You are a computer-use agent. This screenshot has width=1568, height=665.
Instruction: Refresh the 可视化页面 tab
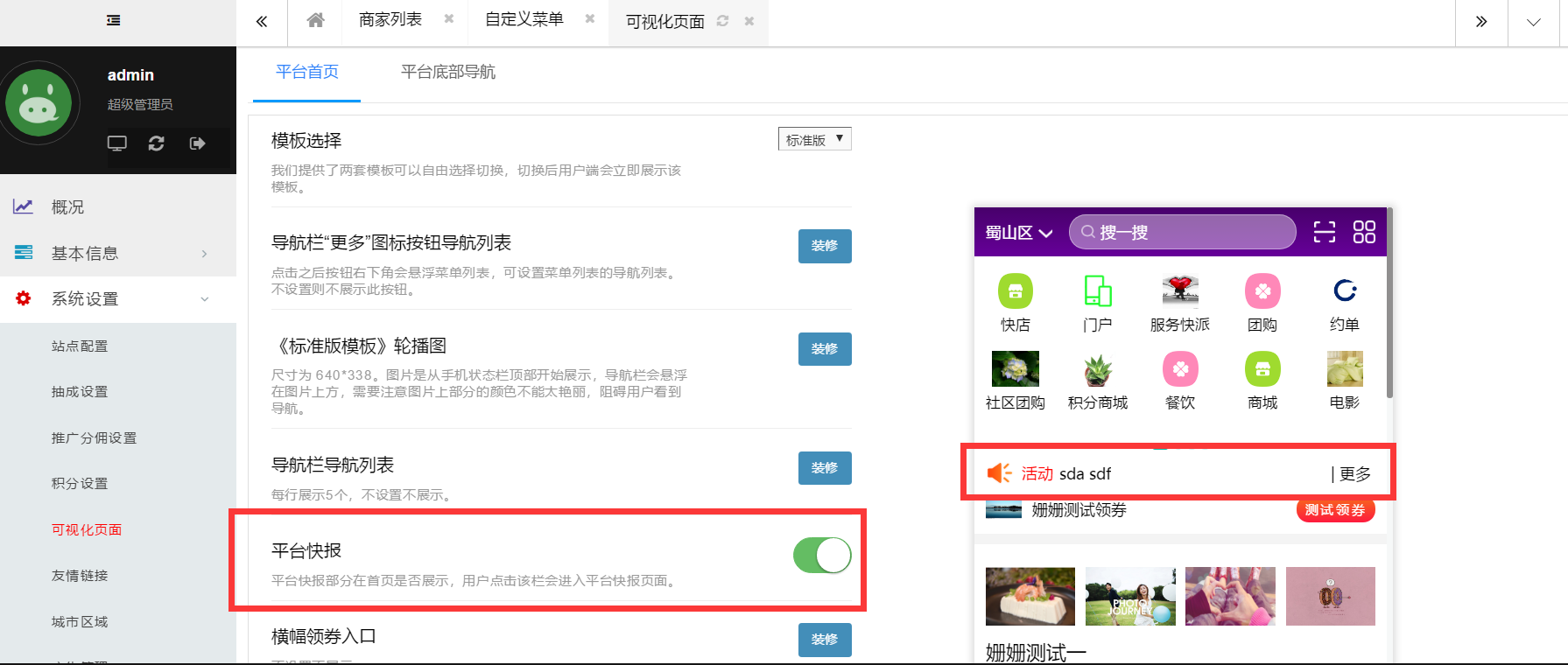tap(722, 21)
